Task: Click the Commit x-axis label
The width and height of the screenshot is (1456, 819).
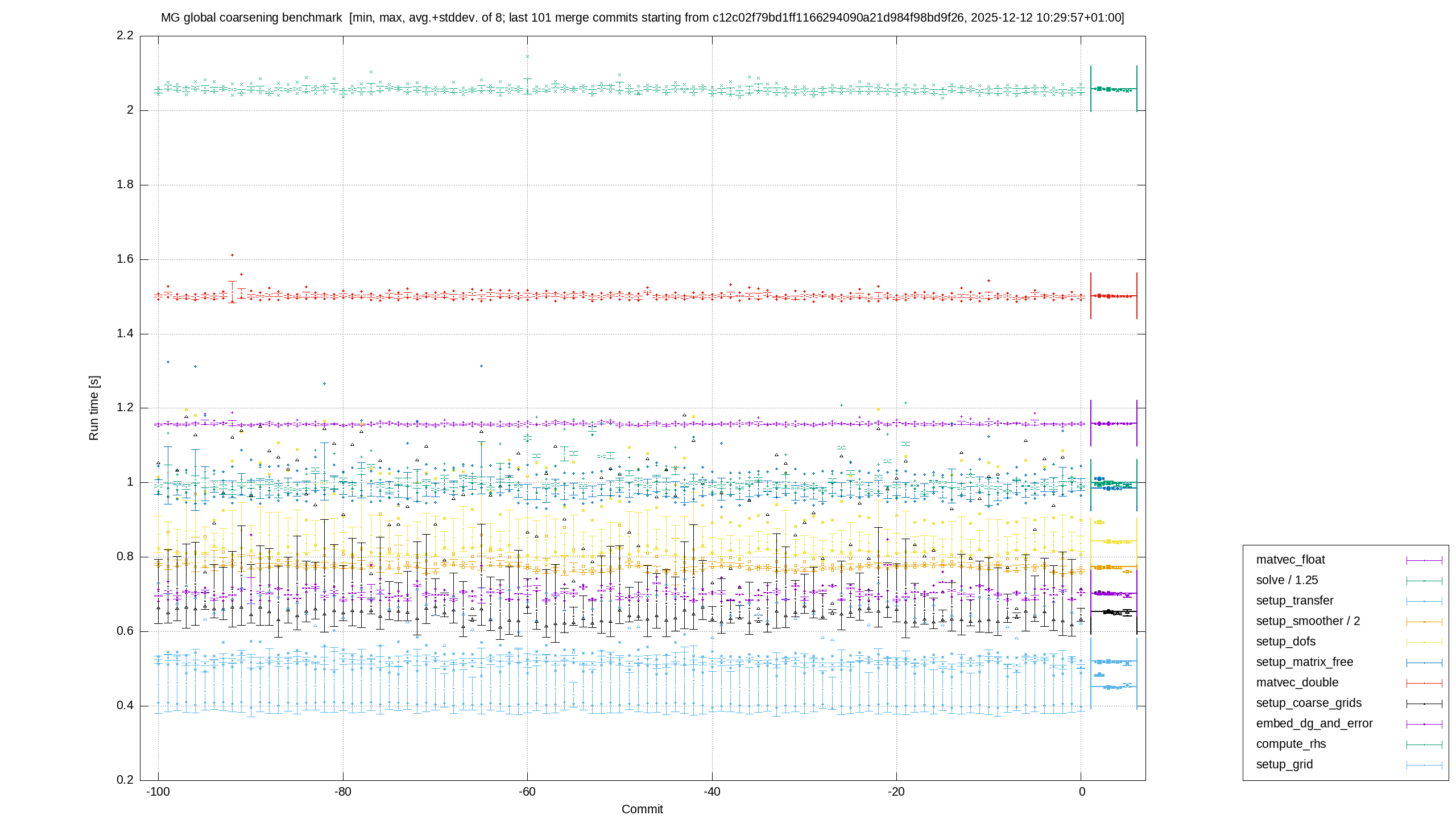Action: tap(642, 809)
